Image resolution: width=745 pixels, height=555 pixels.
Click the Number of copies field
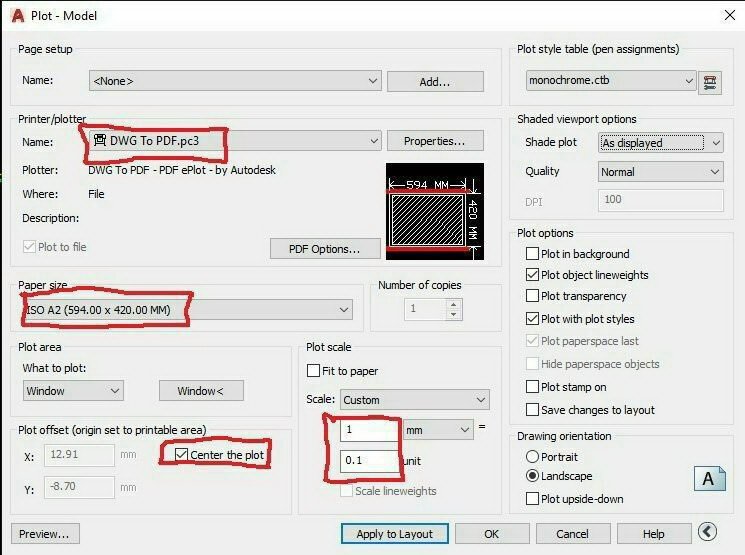426,309
